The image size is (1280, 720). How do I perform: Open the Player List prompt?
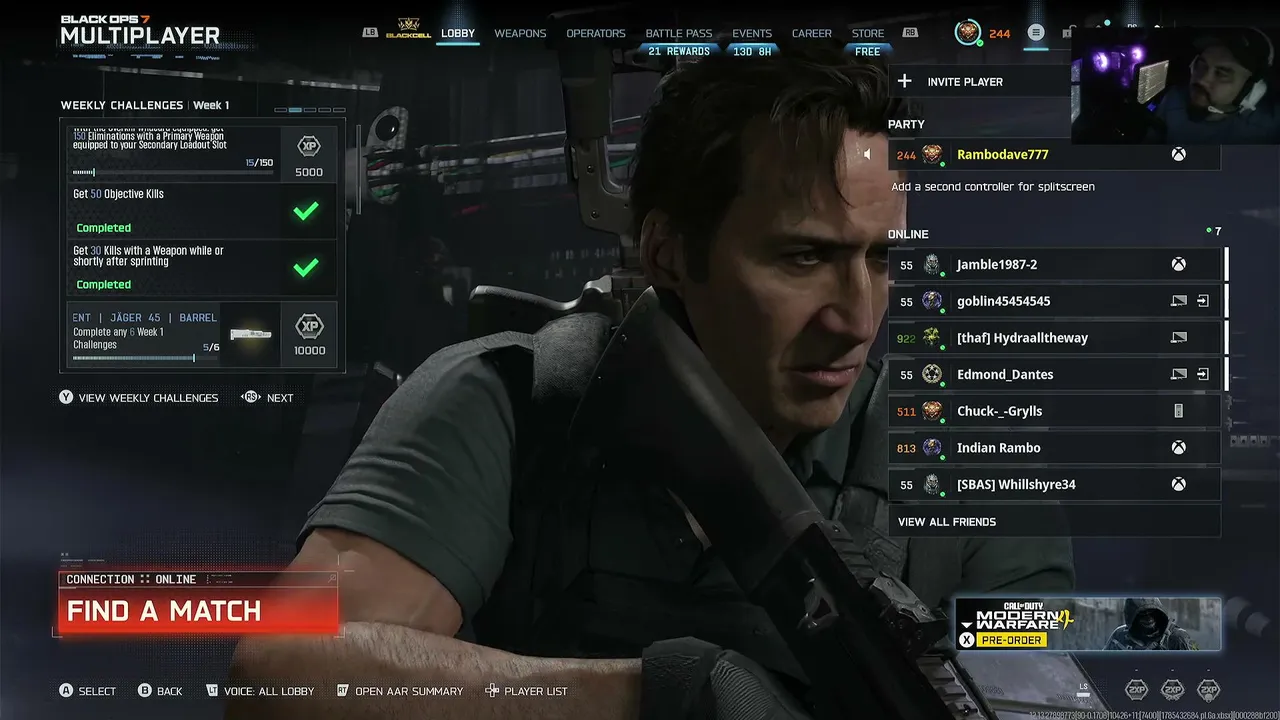point(526,691)
